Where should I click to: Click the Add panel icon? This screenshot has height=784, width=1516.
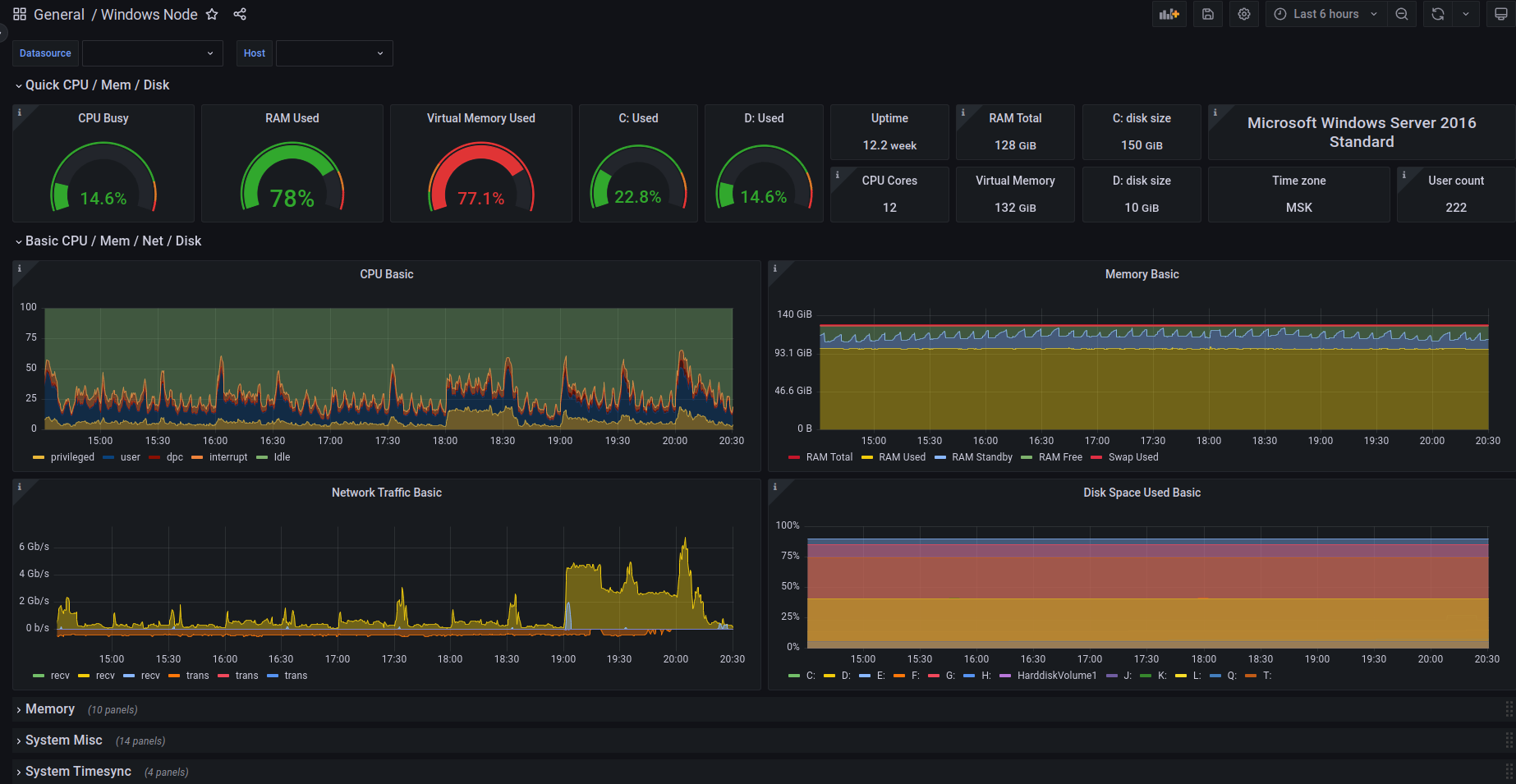tap(1169, 14)
